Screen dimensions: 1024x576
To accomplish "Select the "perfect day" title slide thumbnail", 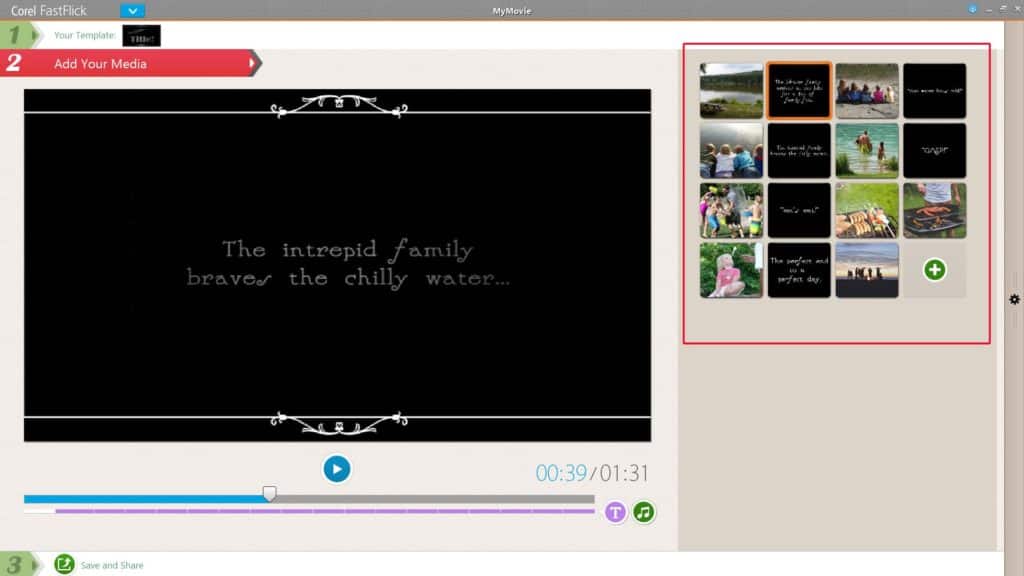I will point(799,270).
